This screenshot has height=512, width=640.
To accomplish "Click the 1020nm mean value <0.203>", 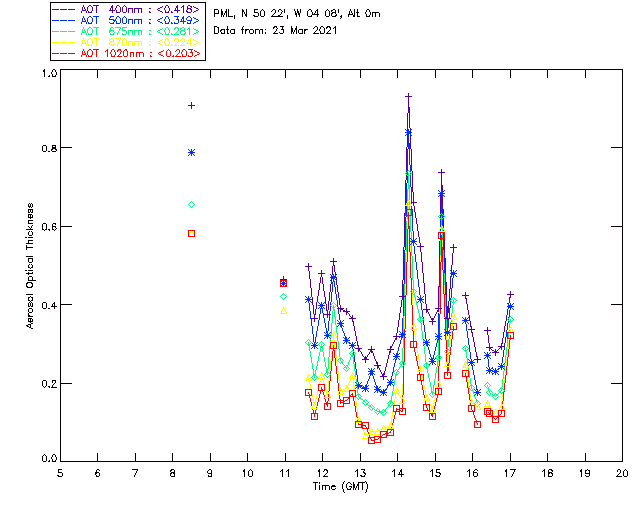I will point(179,53).
